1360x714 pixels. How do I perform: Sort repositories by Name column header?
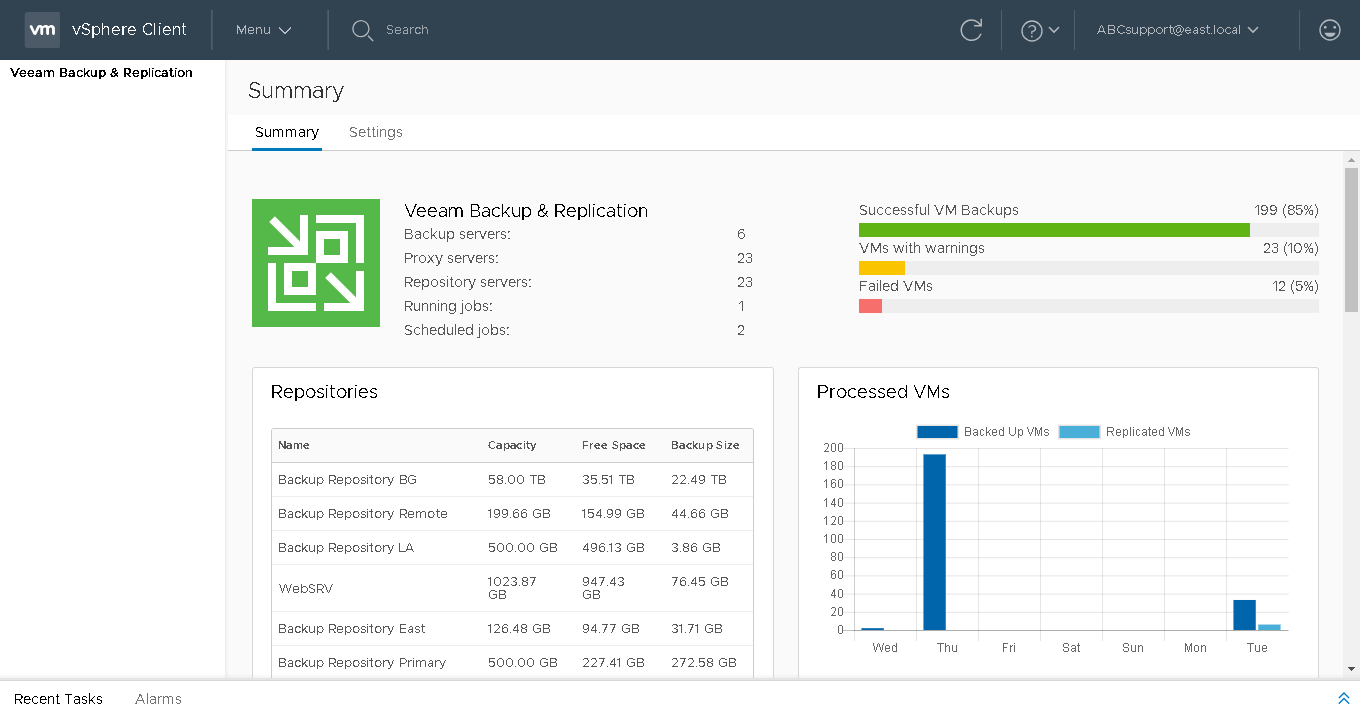pyautogui.click(x=294, y=445)
